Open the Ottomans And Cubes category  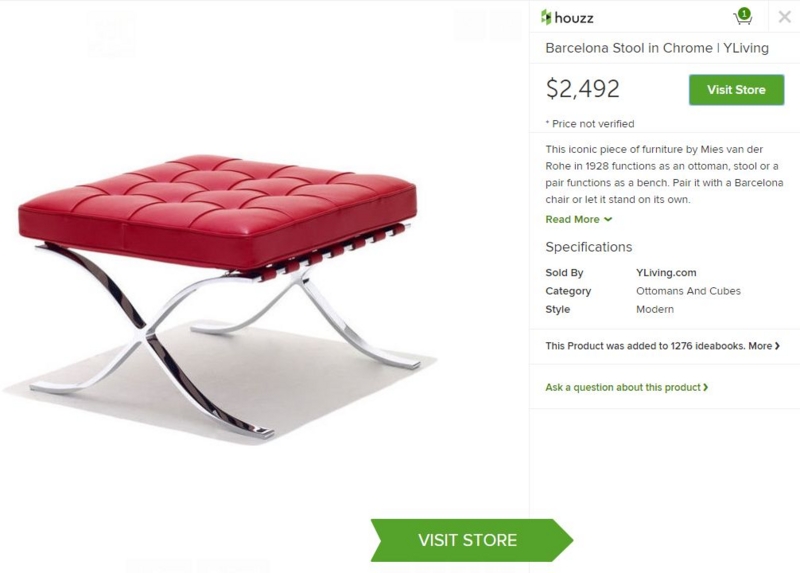click(x=688, y=291)
